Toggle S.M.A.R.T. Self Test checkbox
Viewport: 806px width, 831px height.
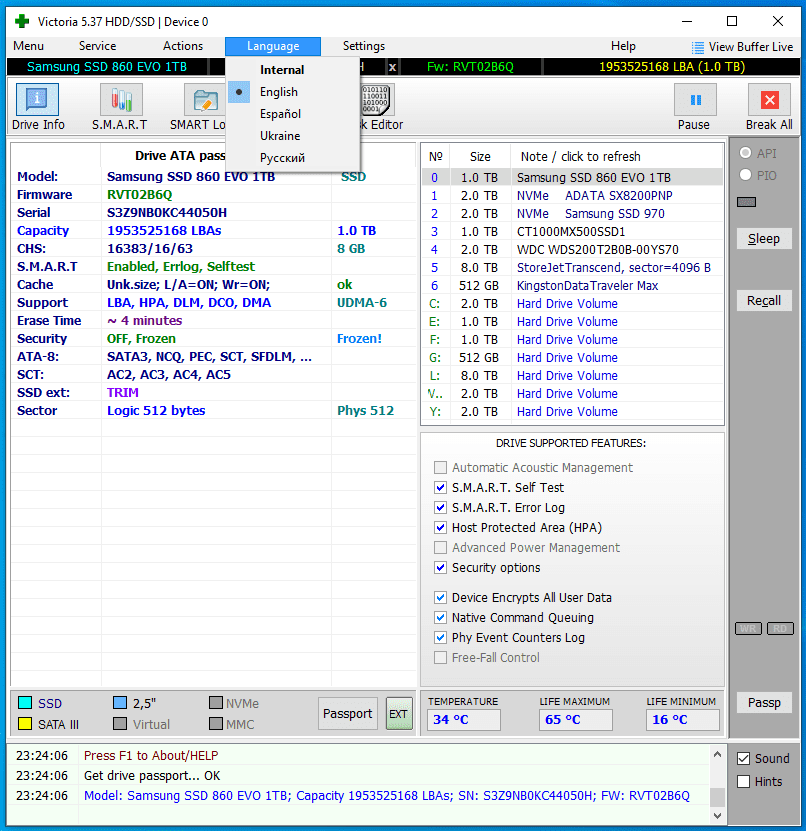pyautogui.click(x=440, y=487)
